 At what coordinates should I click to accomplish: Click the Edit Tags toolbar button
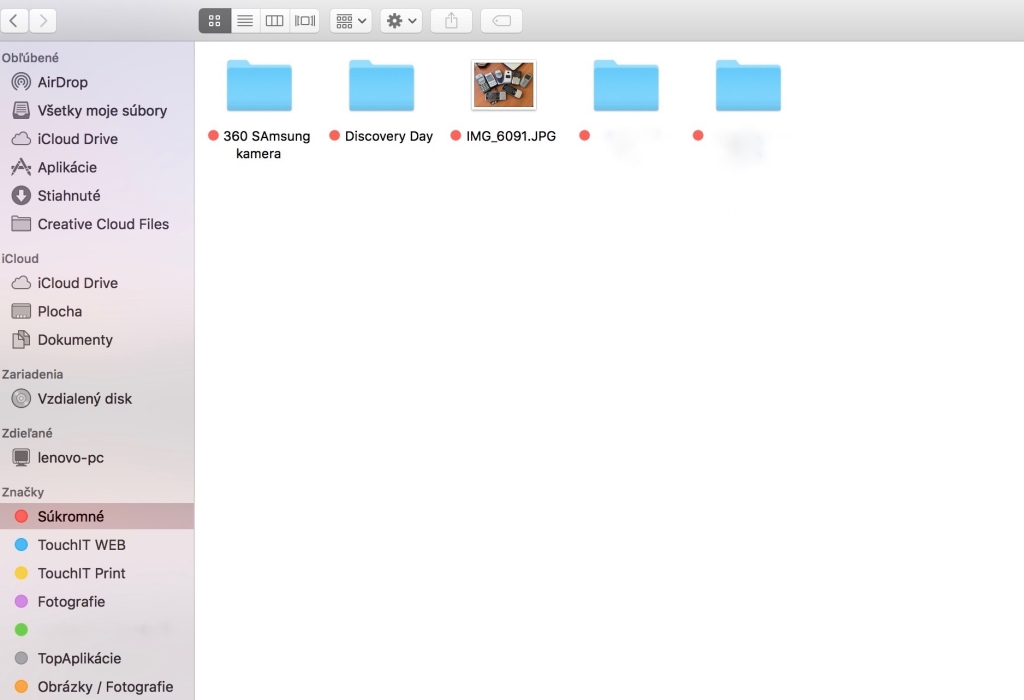[x=501, y=20]
